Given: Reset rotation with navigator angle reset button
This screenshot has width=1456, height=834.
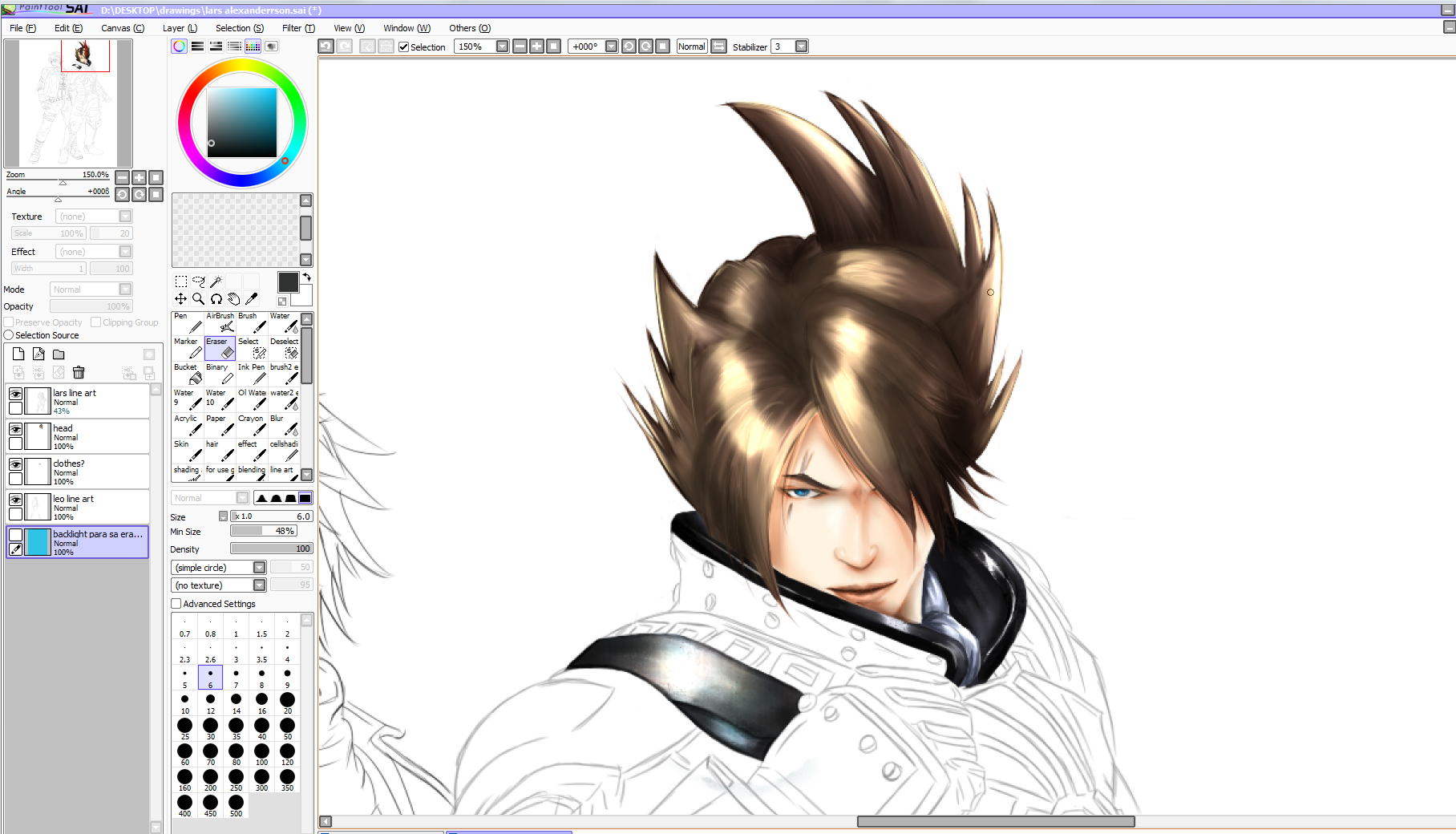Looking at the screenshot, I should coord(156,194).
